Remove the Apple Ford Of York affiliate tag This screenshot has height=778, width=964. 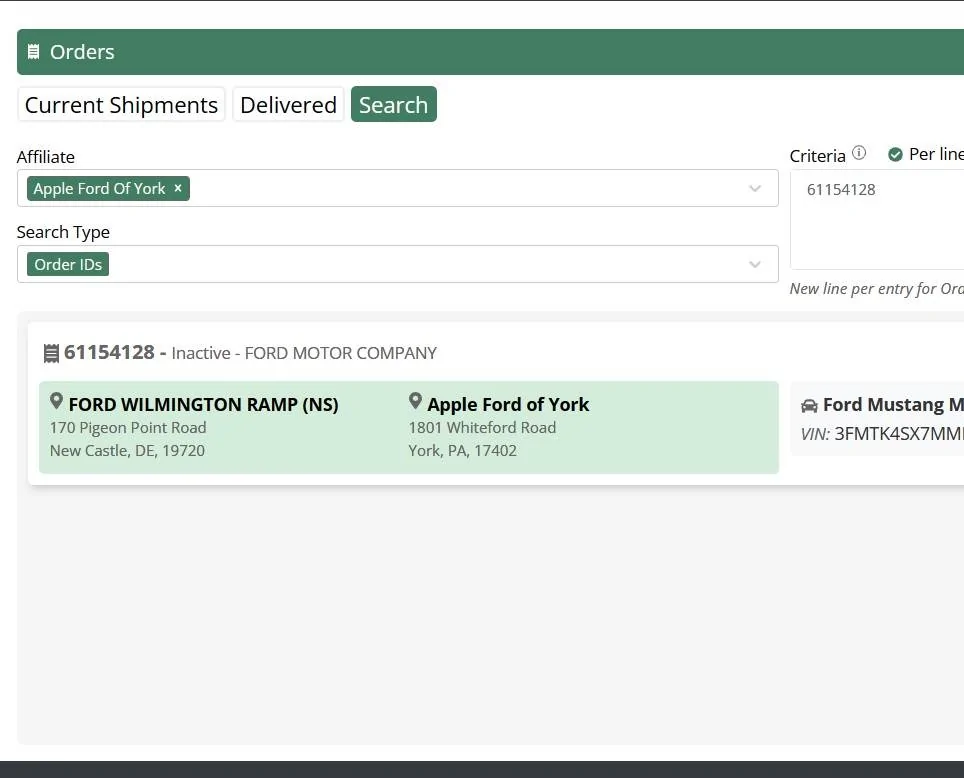pyautogui.click(x=178, y=188)
